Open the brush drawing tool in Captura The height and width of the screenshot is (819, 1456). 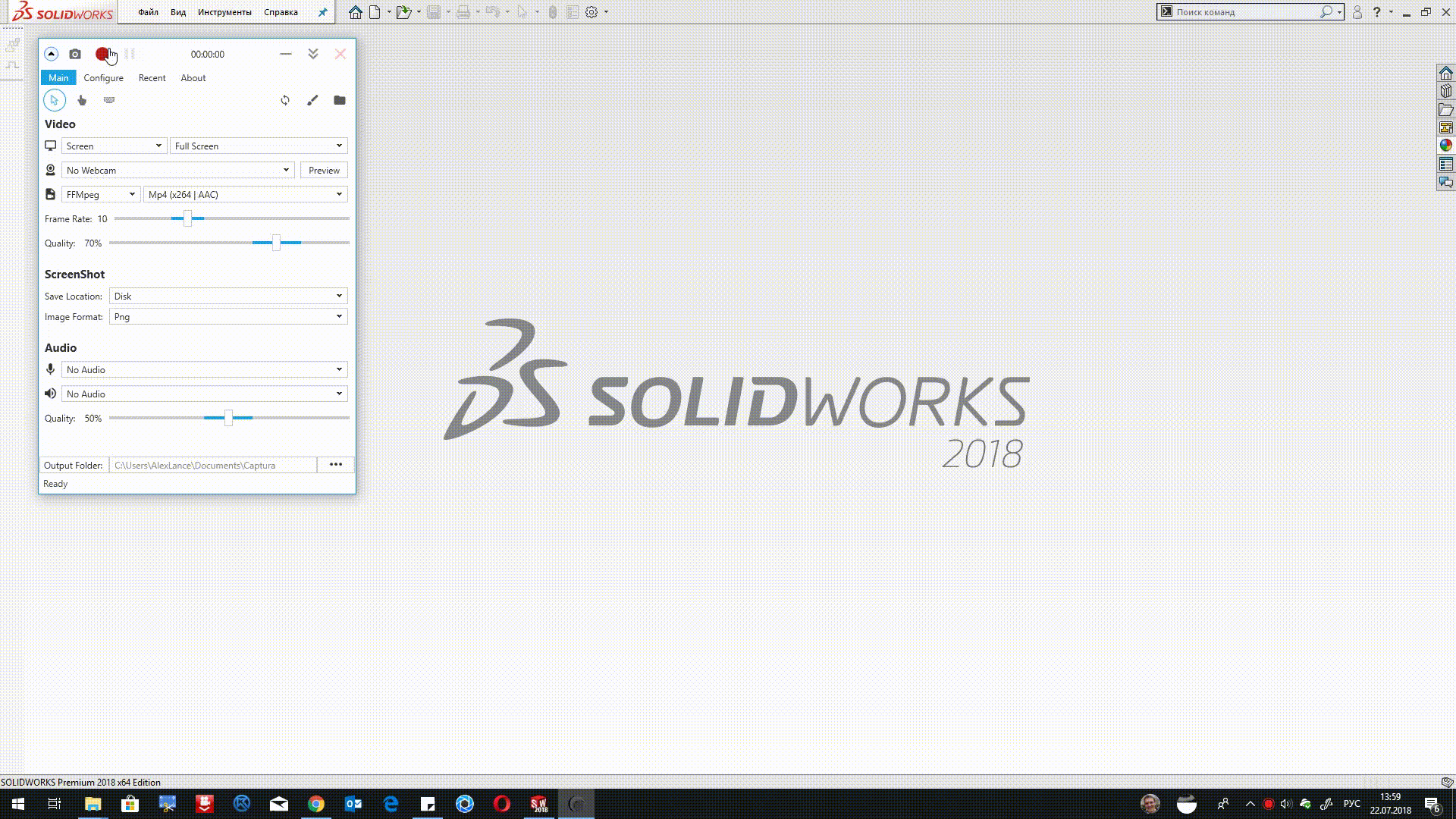point(312,100)
